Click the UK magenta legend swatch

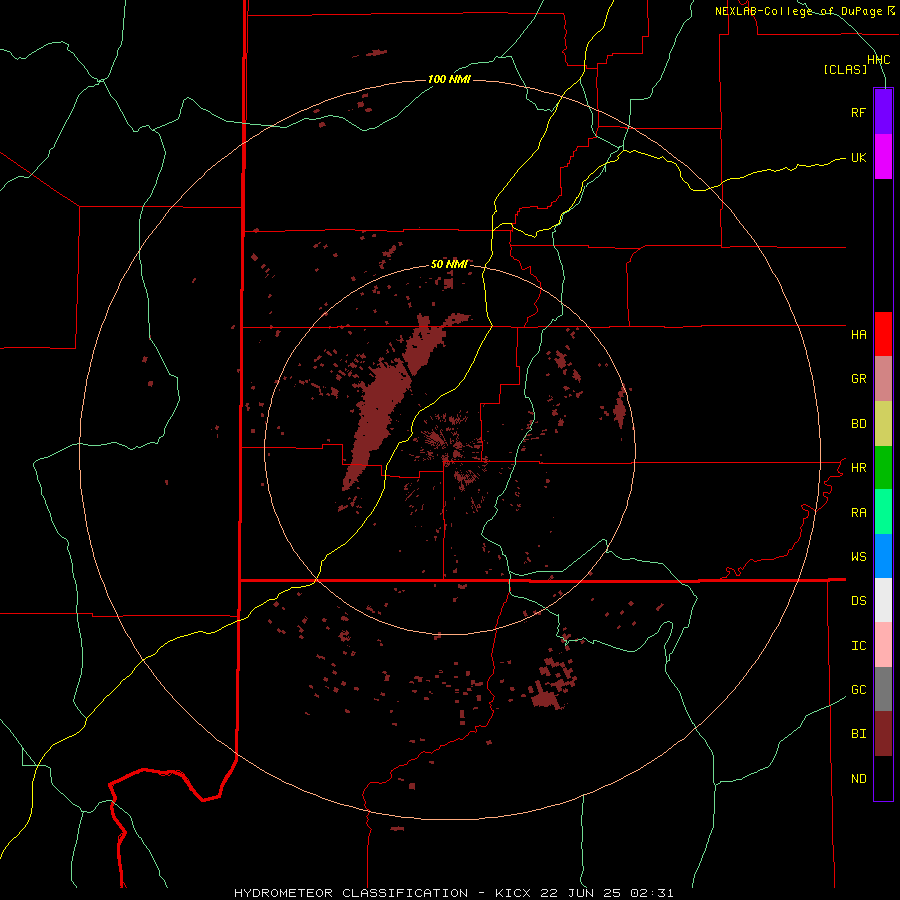click(883, 157)
